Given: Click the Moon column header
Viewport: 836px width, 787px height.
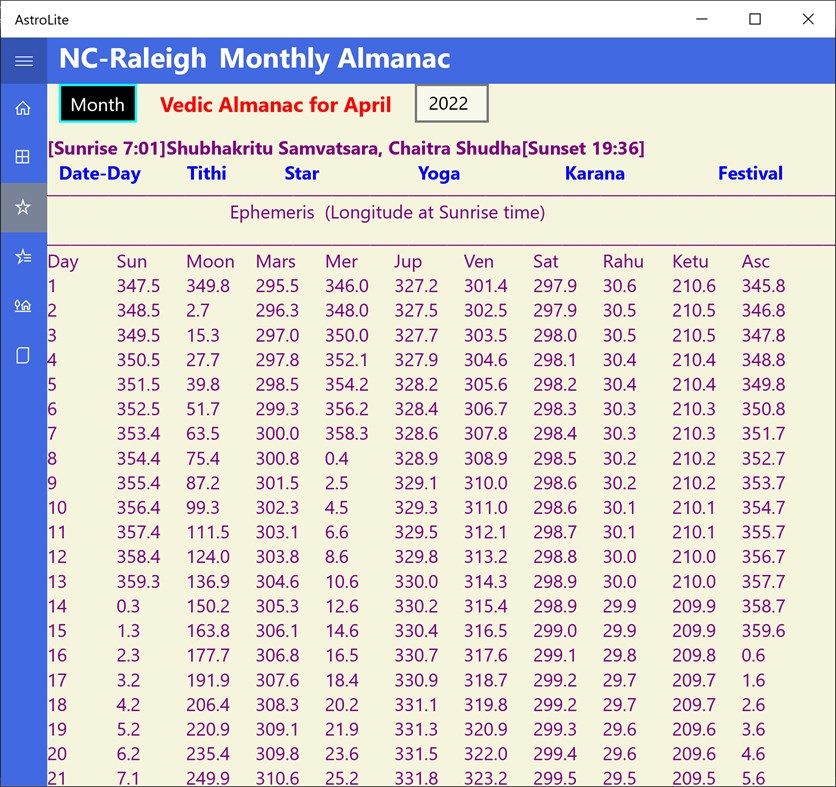Looking at the screenshot, I should click(x=210, y=261).
